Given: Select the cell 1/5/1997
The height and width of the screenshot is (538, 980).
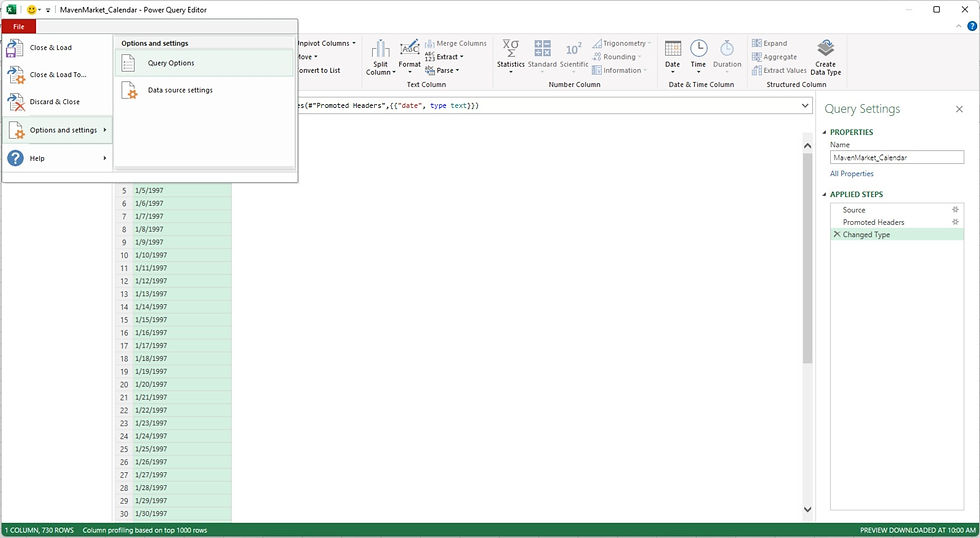Looking at the screenshot, I should [x=182, y=191].
